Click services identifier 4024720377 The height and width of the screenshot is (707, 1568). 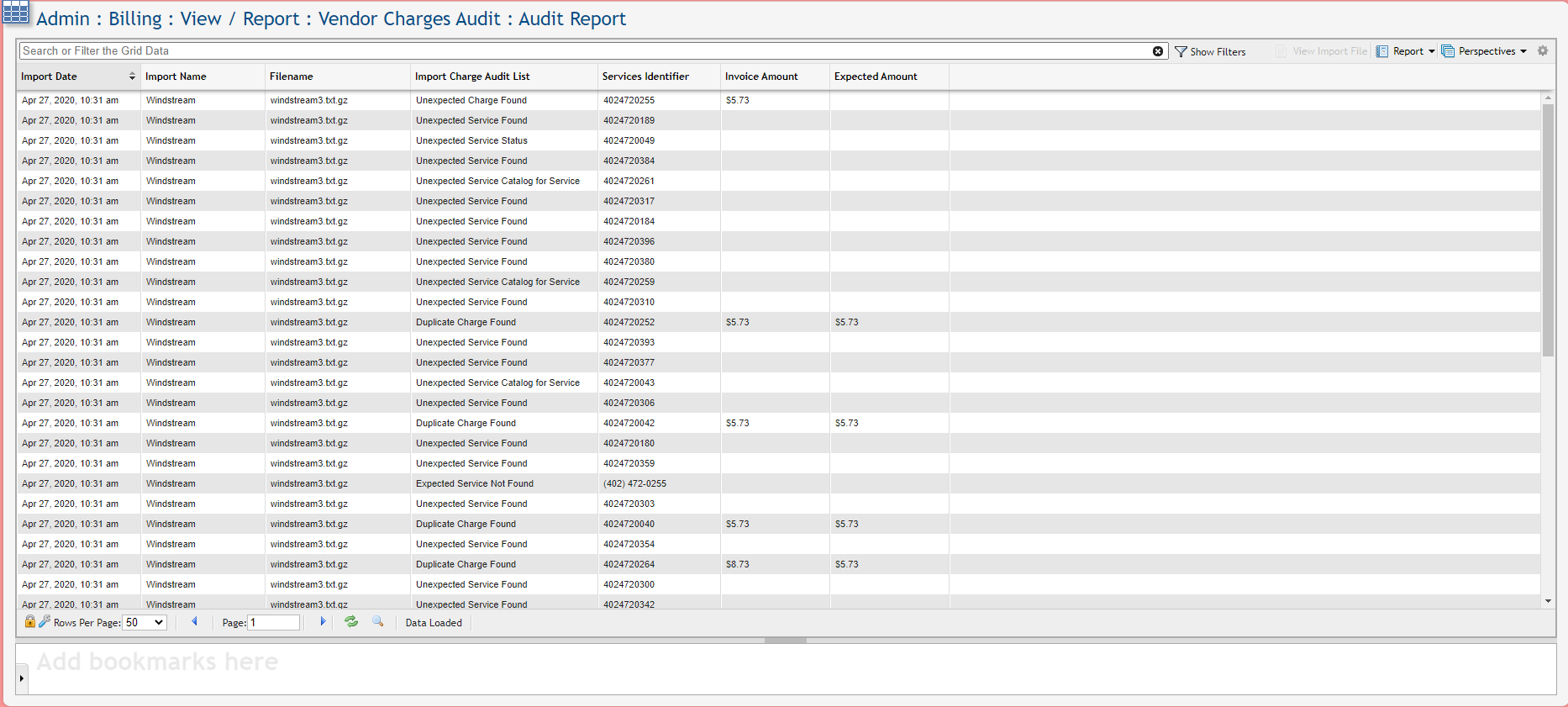[x=629, y=362]
